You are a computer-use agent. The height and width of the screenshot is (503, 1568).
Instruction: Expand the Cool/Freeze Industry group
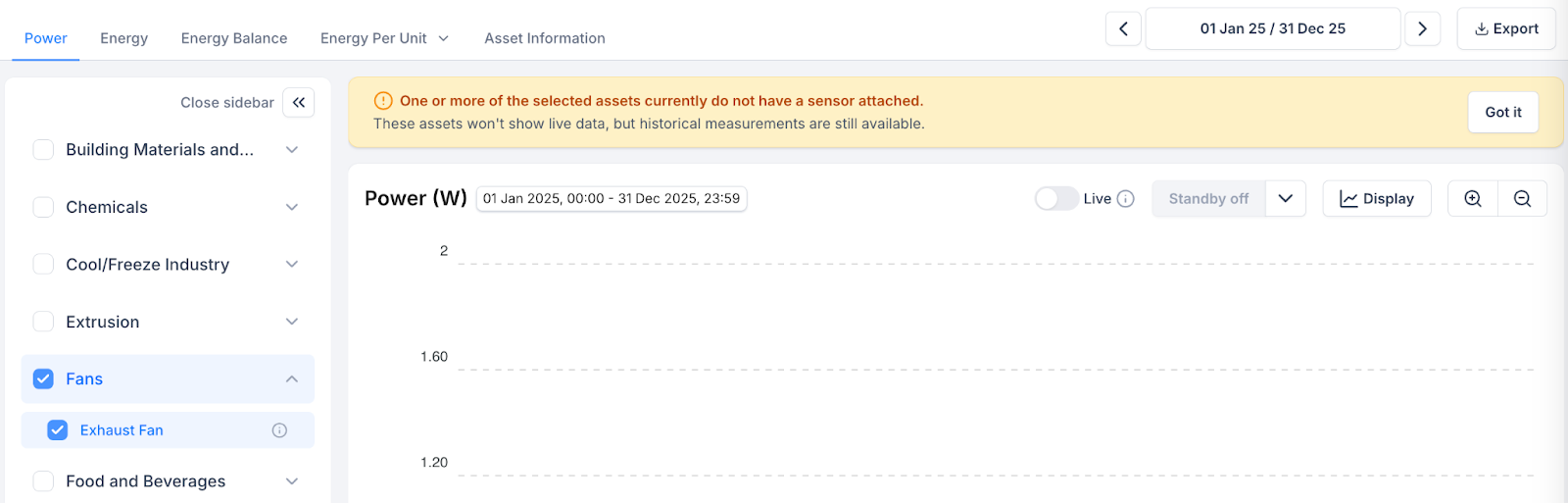point(292,265)
